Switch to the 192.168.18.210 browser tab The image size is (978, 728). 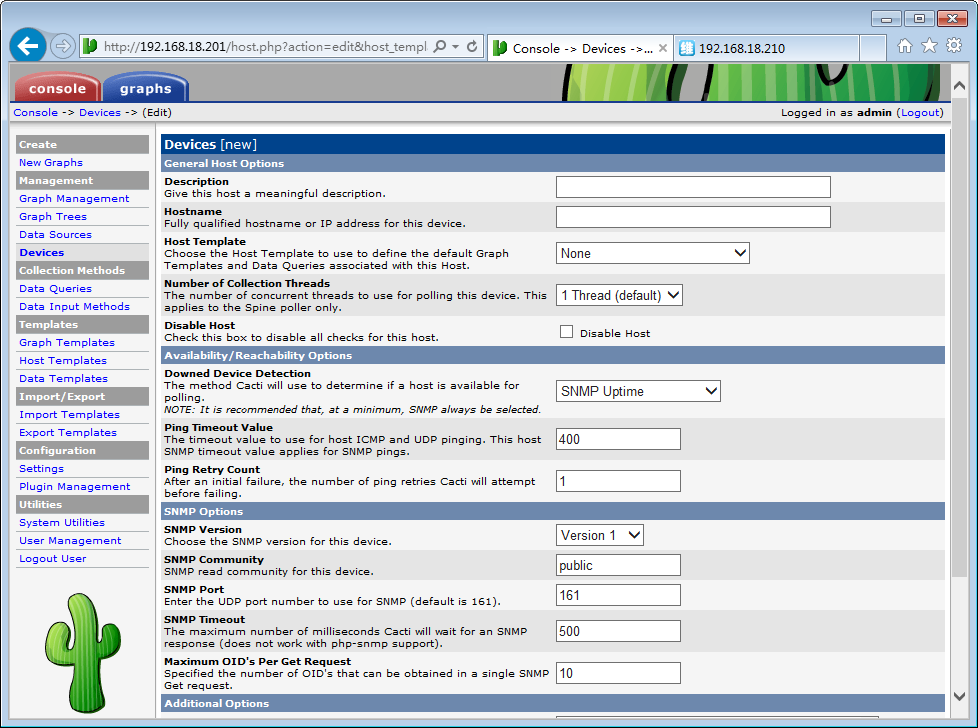click(x=767, y=48)
